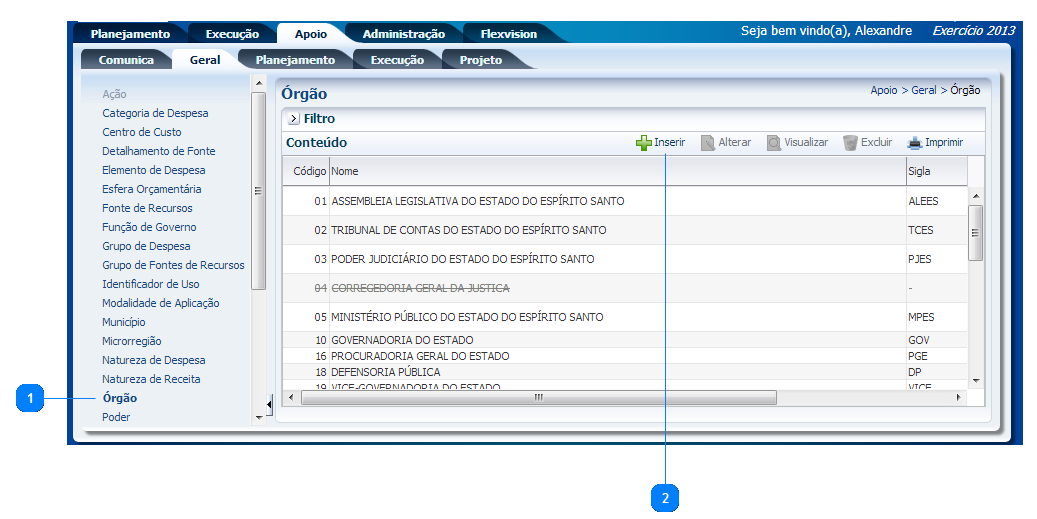Viewport: 1037px width, 519px height.
Task: Select Fonte de Recursos sidebar item
Action: tap(147, 208)
